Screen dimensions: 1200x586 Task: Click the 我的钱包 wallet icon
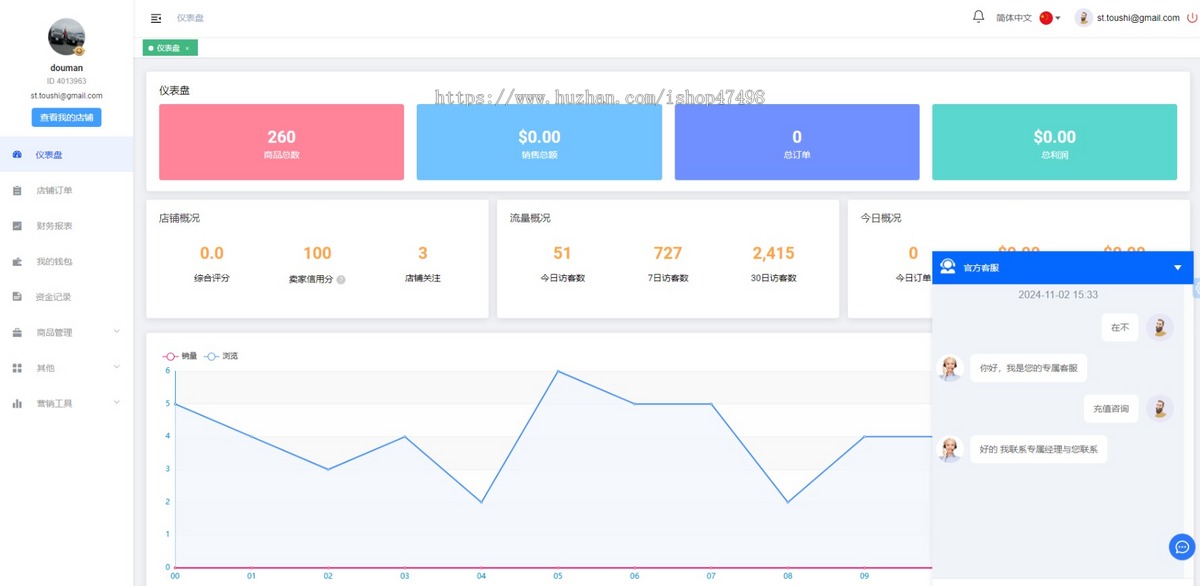pos(17,261)
